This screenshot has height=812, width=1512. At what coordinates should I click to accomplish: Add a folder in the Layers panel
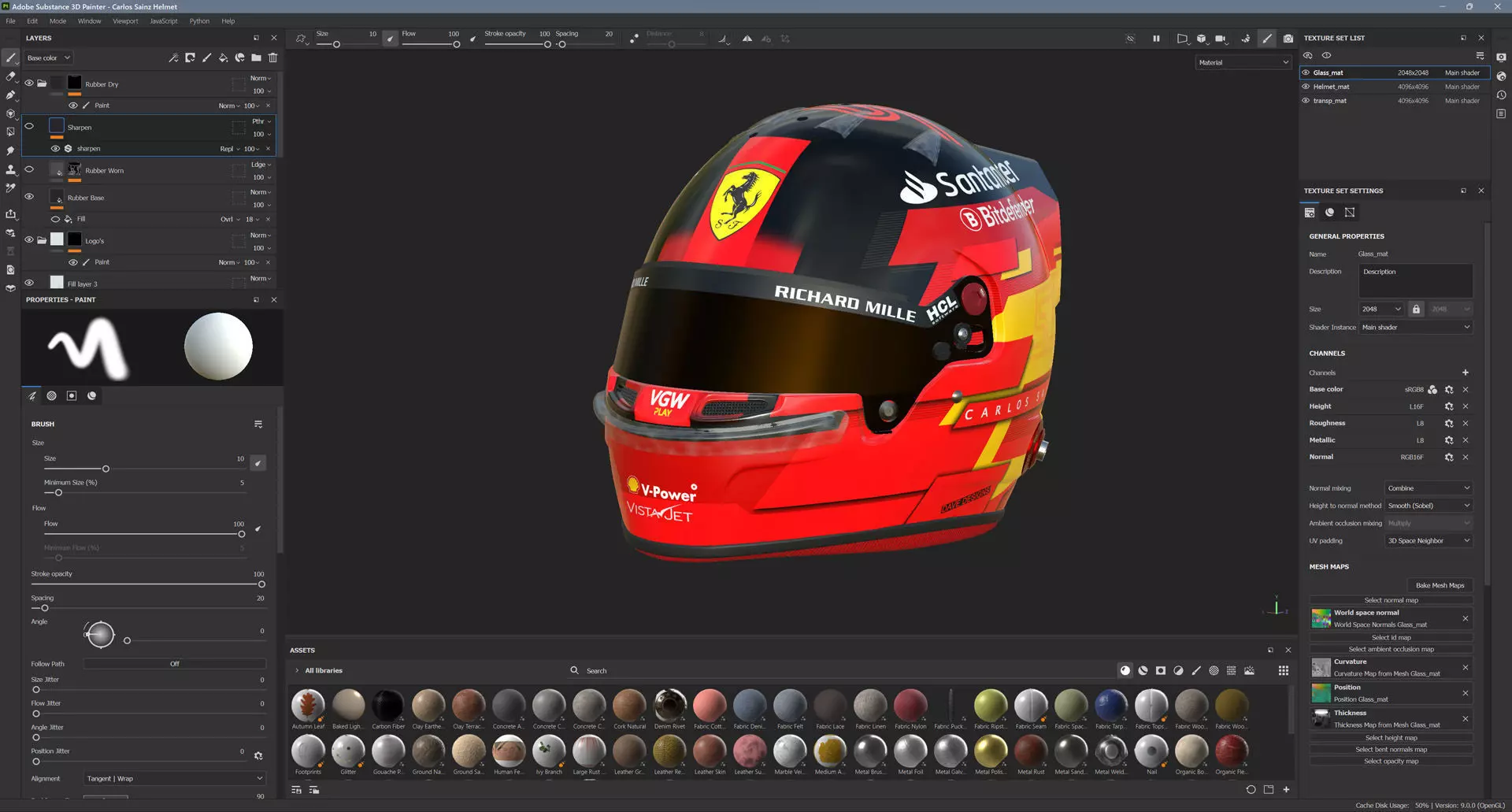[x=256, y=57]
